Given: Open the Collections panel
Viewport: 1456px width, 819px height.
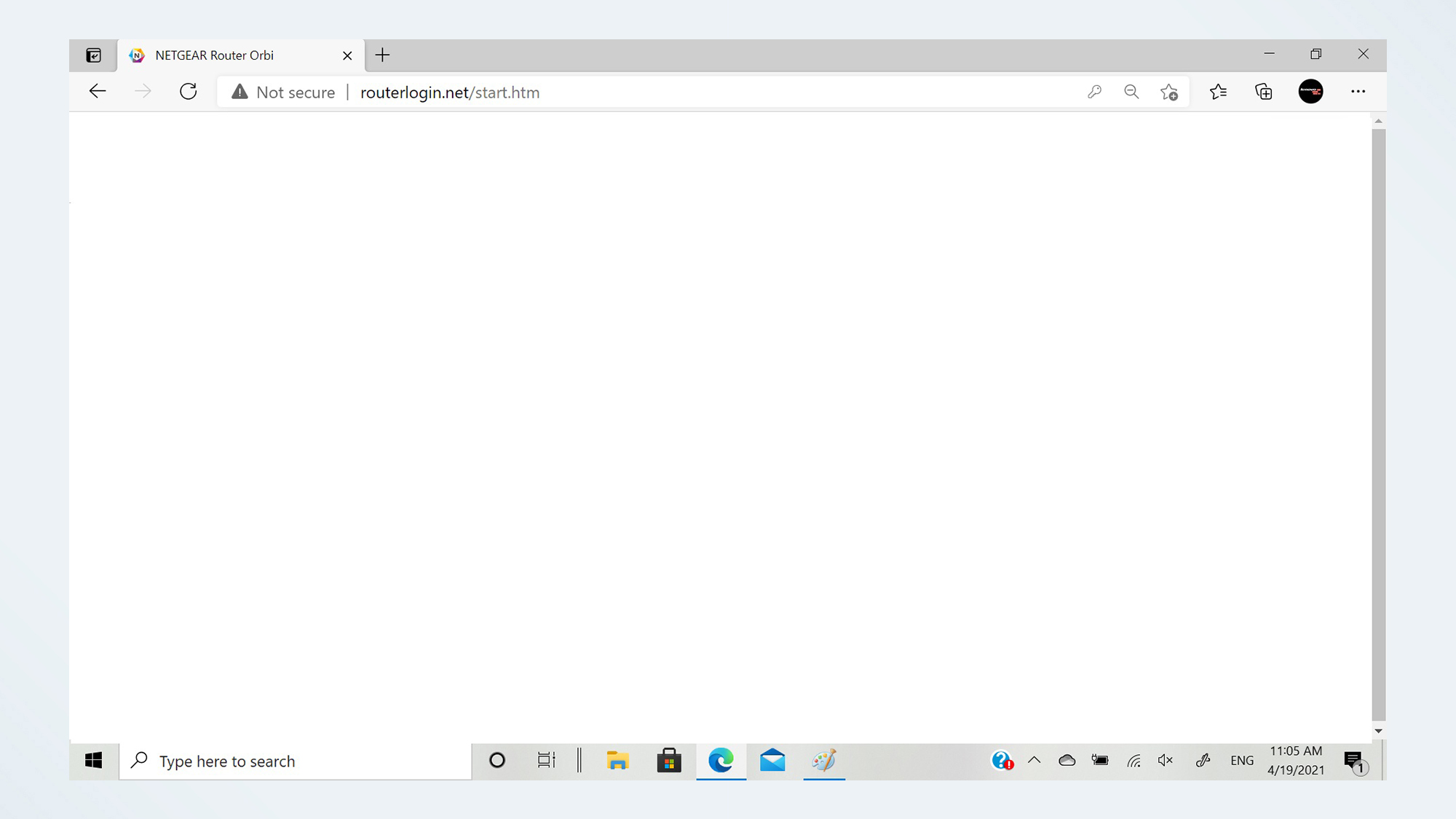Looking at the screenshot, I should click(x=1264, y=92).
